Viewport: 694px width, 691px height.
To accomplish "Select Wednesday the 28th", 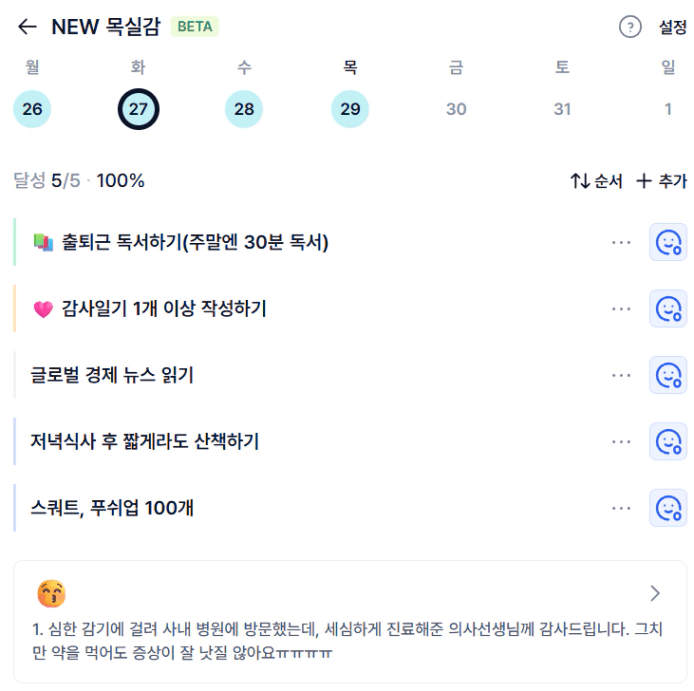I will pyautogui.click(x=244, y=109).
